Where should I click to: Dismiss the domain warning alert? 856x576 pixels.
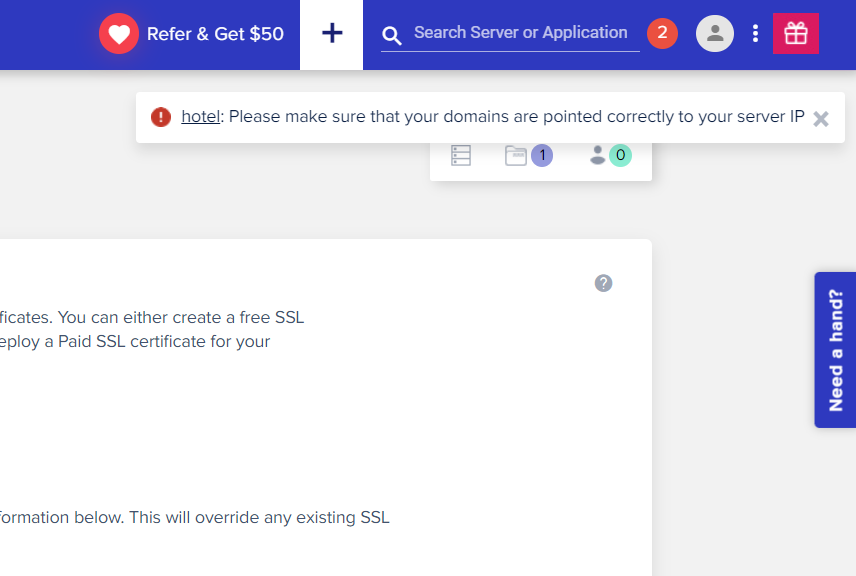coord(821,118)
